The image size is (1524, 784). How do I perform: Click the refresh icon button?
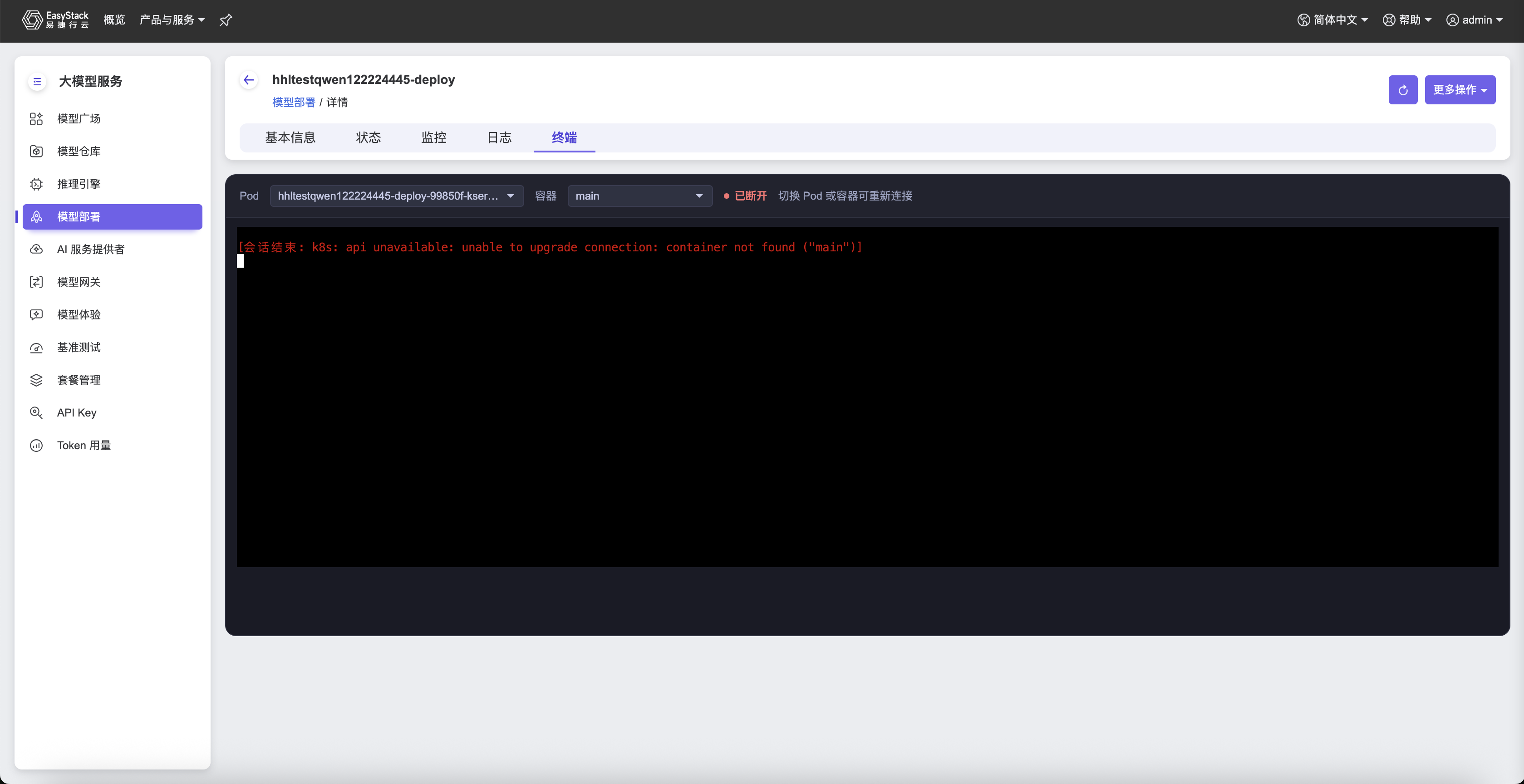[1403, 90]
